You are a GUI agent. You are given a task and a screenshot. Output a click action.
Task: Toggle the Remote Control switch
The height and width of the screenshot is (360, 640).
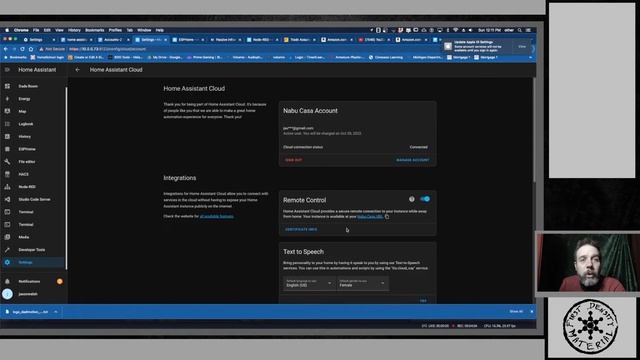click(425, 199)
